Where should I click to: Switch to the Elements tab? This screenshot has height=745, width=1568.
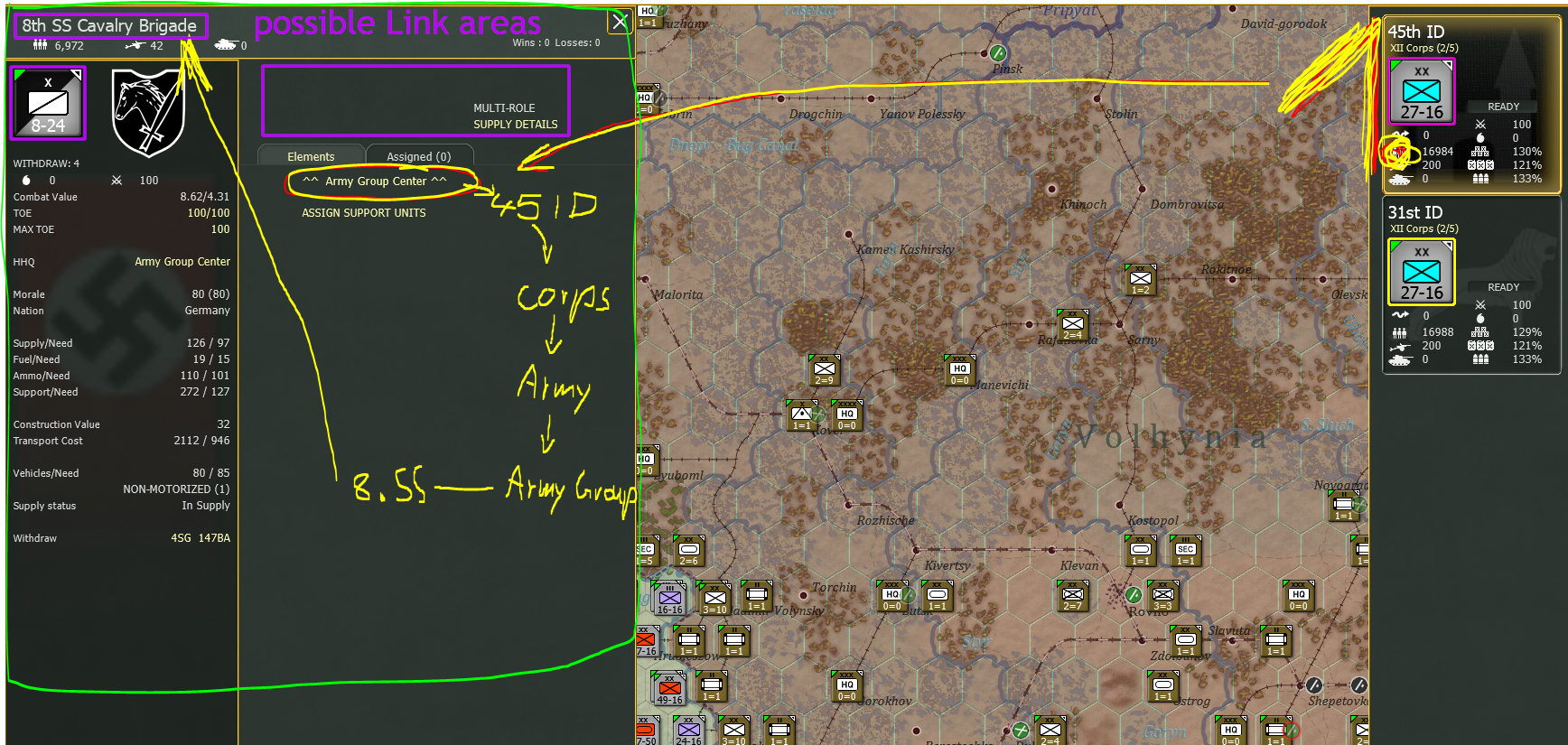pos(311,156)
